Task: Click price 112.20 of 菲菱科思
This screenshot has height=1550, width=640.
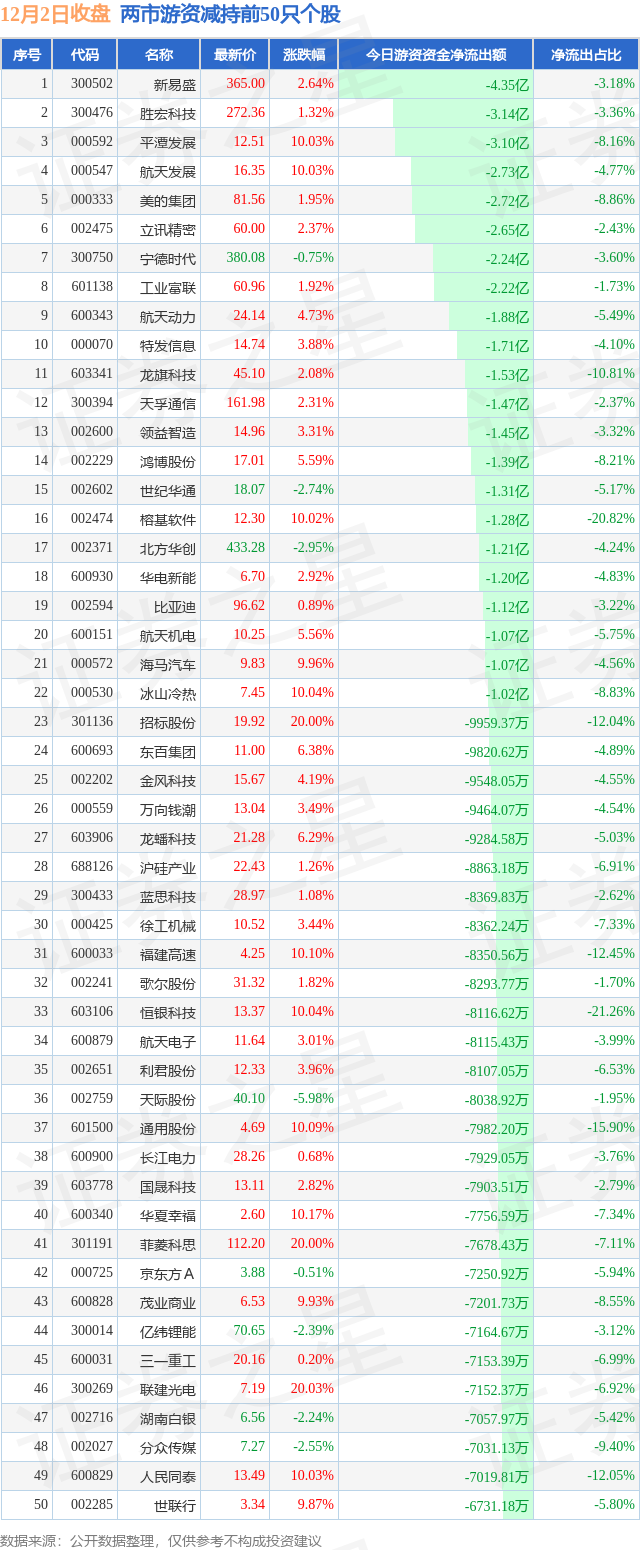Action: click(246, 1244)
